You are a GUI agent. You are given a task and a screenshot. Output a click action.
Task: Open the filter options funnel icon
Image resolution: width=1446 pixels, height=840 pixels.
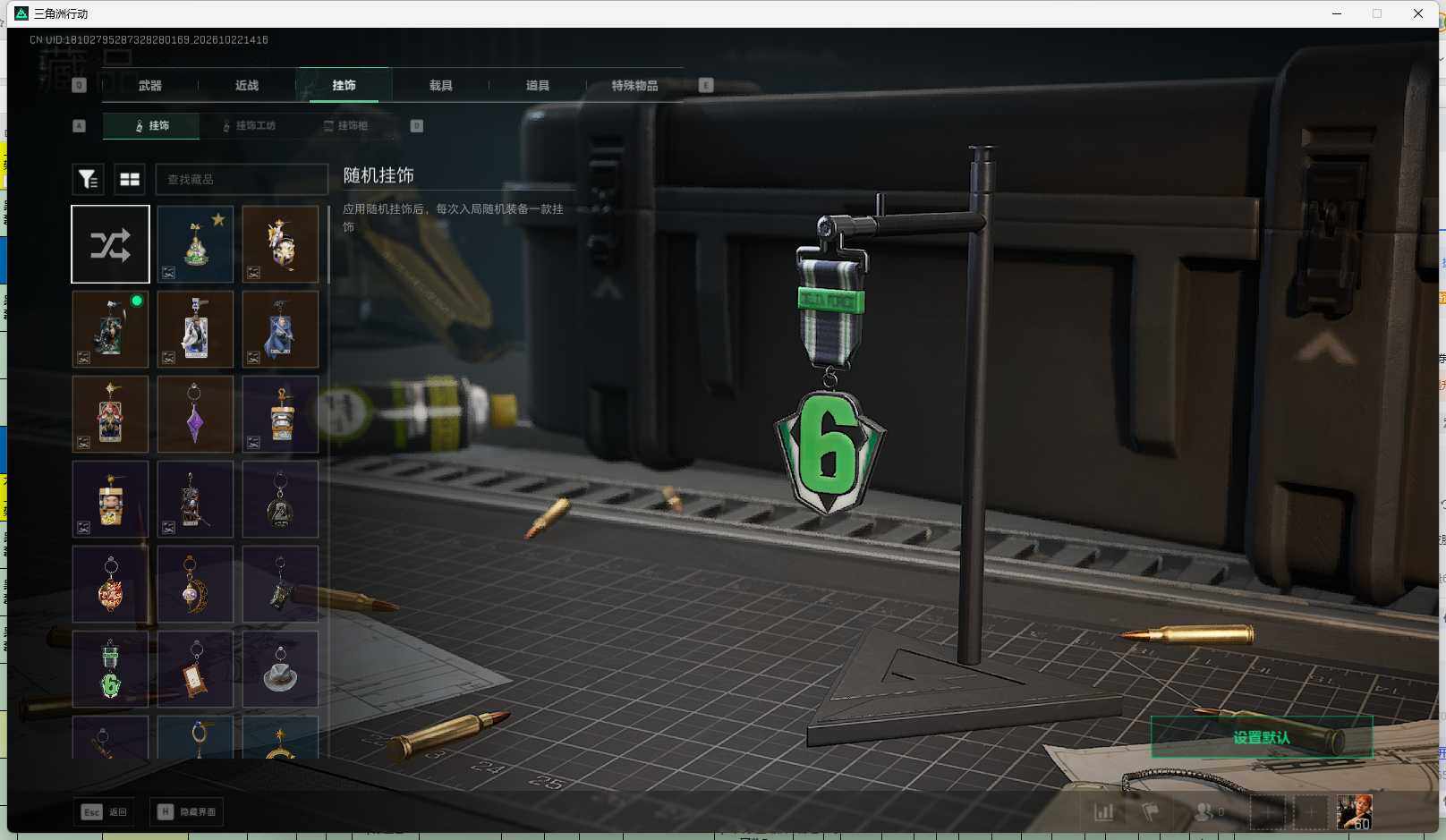click(88, 180)
